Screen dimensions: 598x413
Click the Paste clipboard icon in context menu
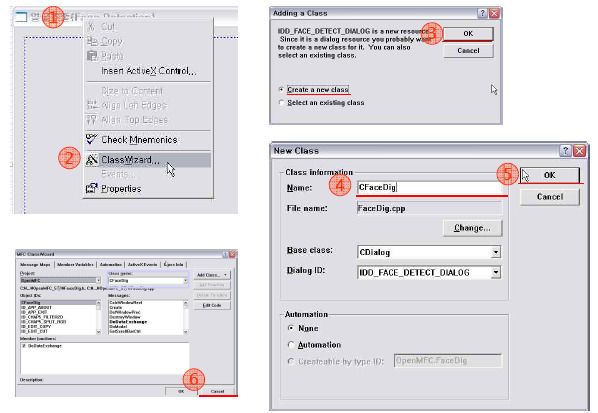(92, 56)
